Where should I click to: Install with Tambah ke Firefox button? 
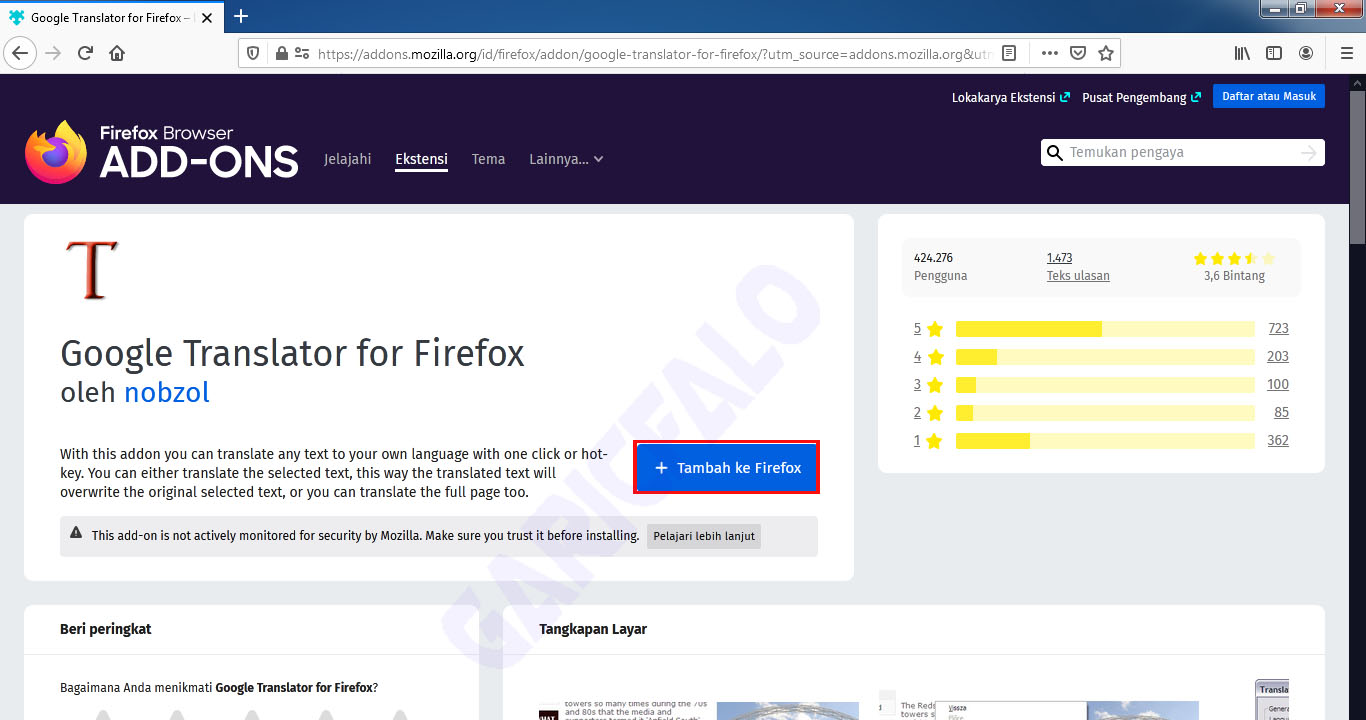tap(727, 467)
